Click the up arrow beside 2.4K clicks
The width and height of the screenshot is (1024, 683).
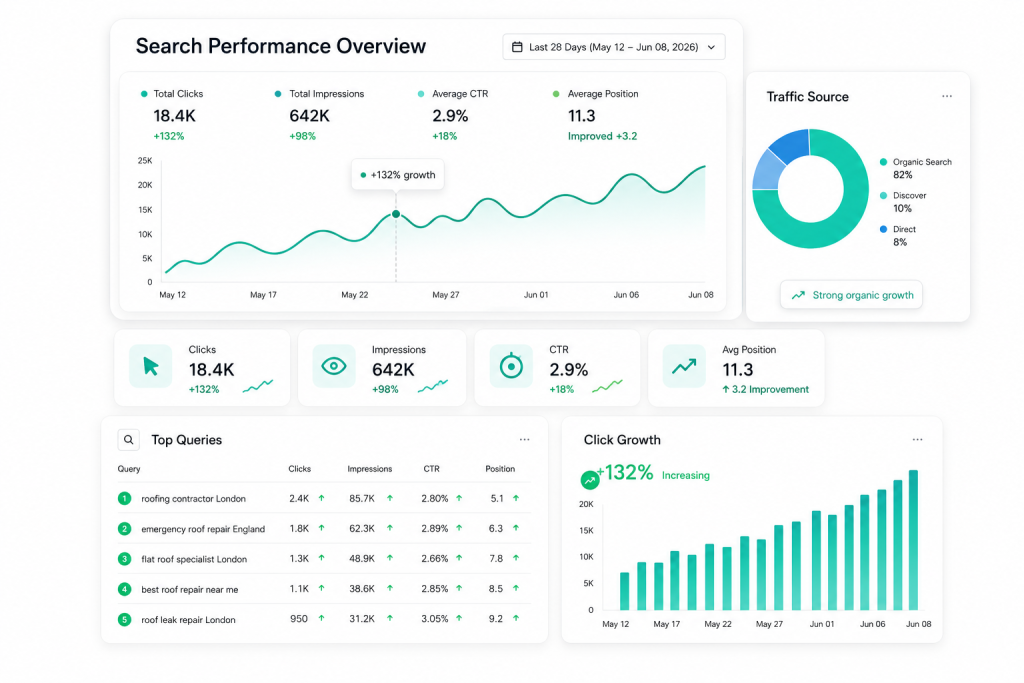[x=321, y=498]
